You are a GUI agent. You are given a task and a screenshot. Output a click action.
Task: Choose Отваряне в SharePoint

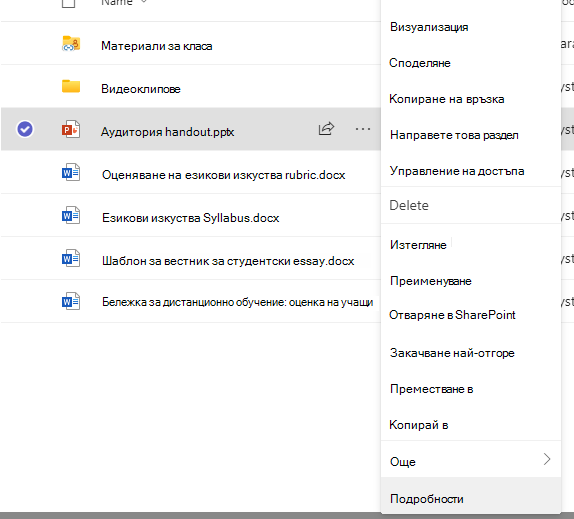[x=452, y=315]
